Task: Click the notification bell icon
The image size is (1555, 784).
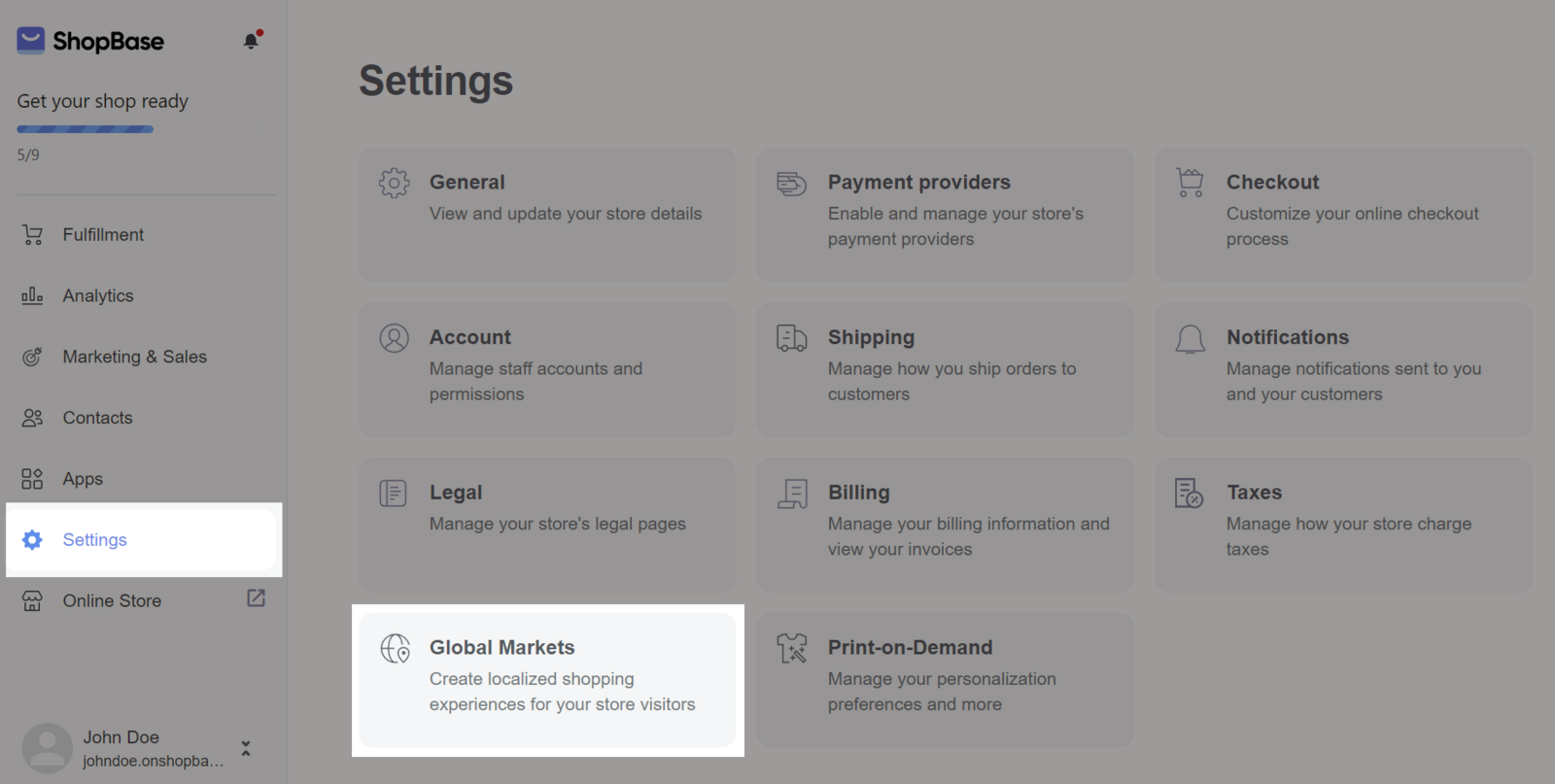Action: point(251,41)
